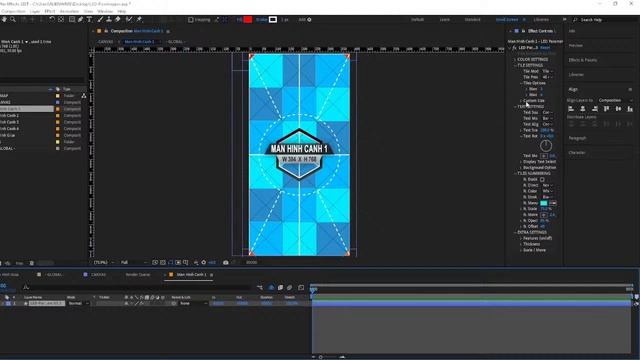The width and height of the screenshot is (640, 360).
Task: Select the Eraser tool
Action: click(x=118, y=19)
